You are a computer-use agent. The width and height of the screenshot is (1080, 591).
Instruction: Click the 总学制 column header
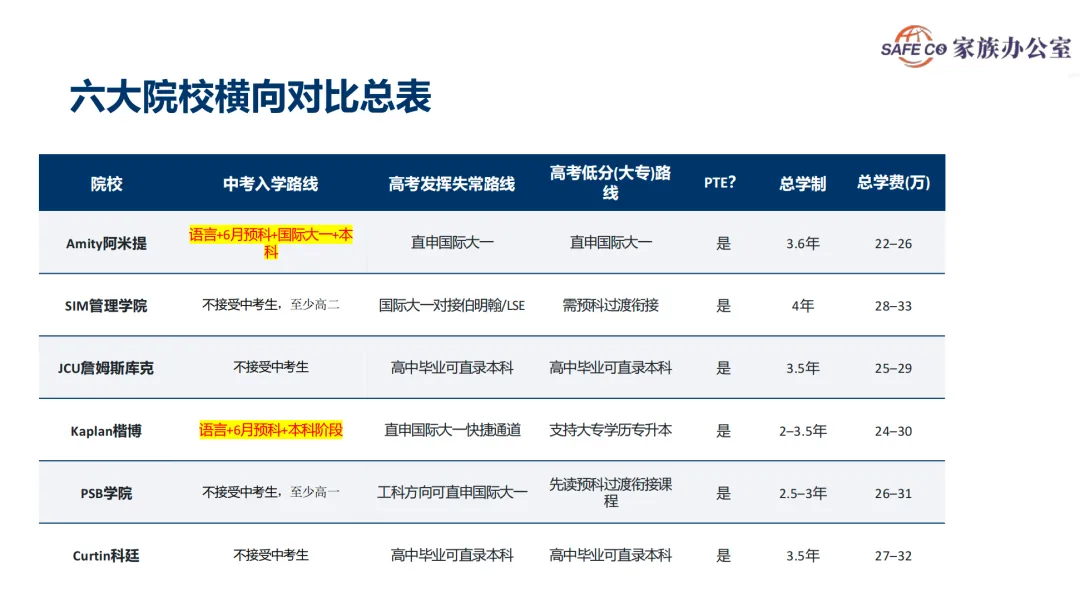[x=802, y=184]
